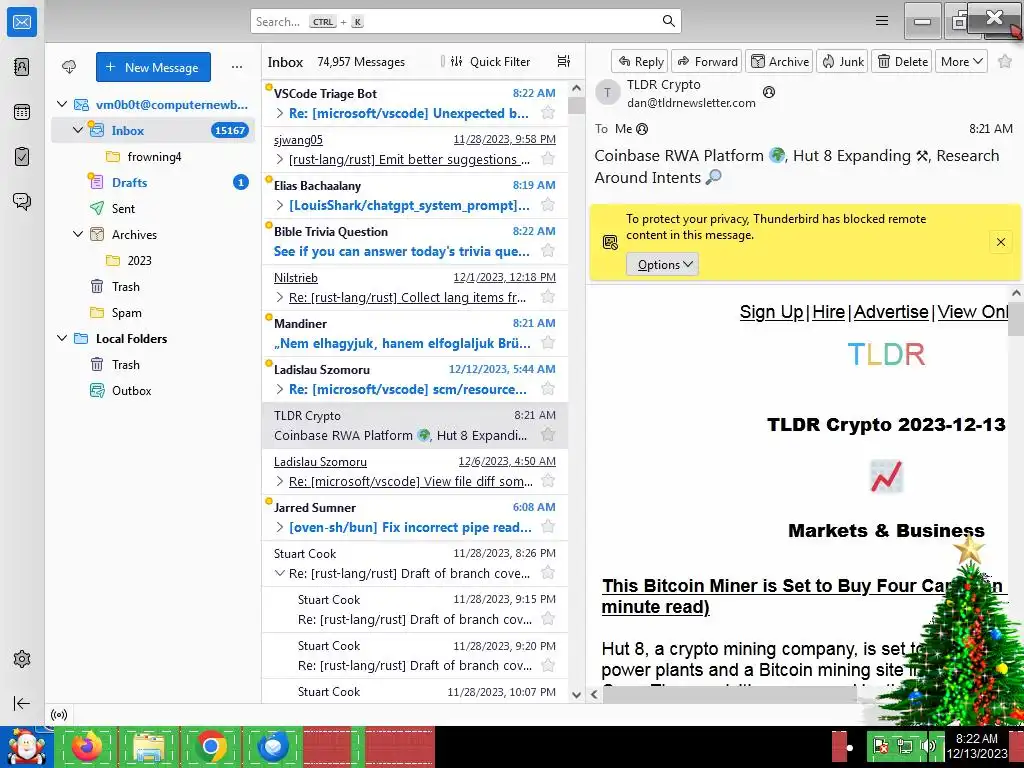Star the Elias Bachaalany message
This screenshot has height=768, width=1024.
click(548, 205)
